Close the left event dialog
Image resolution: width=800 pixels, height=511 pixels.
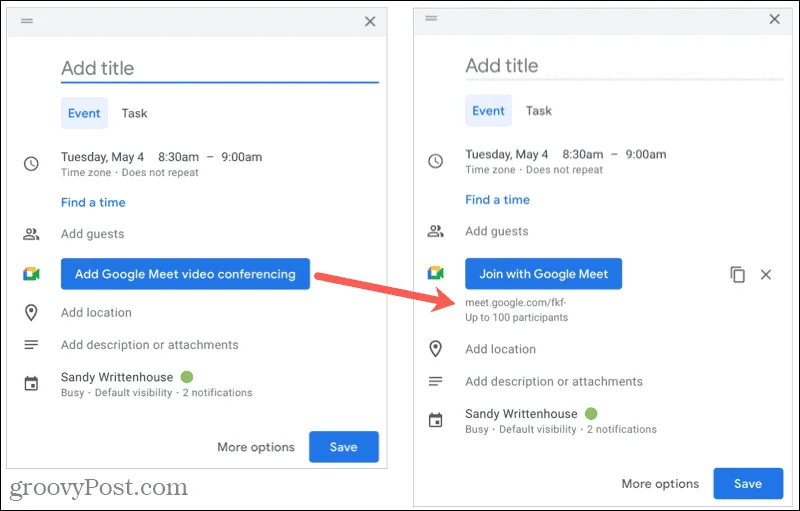[370, 21]
